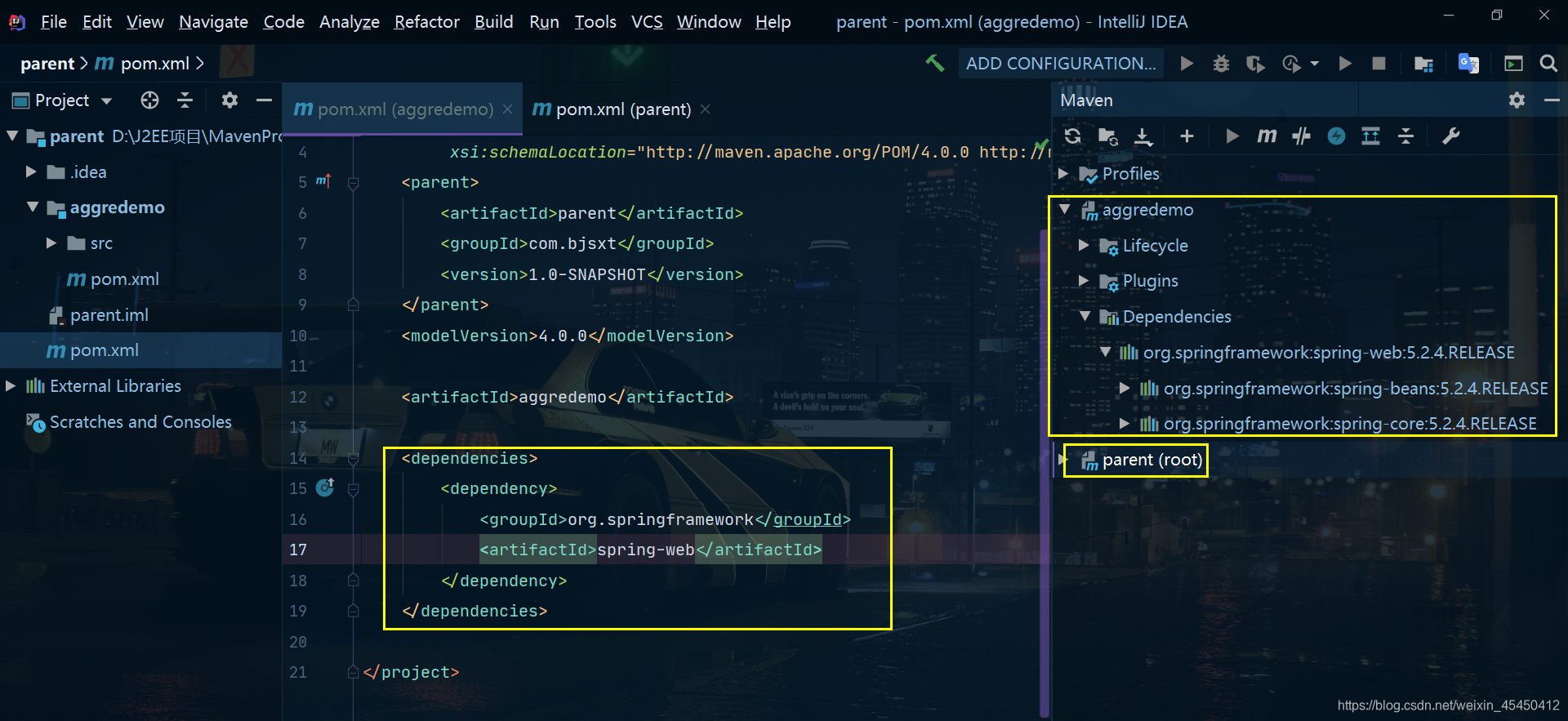Open Project Structure icon

[x=1423, y=63]
